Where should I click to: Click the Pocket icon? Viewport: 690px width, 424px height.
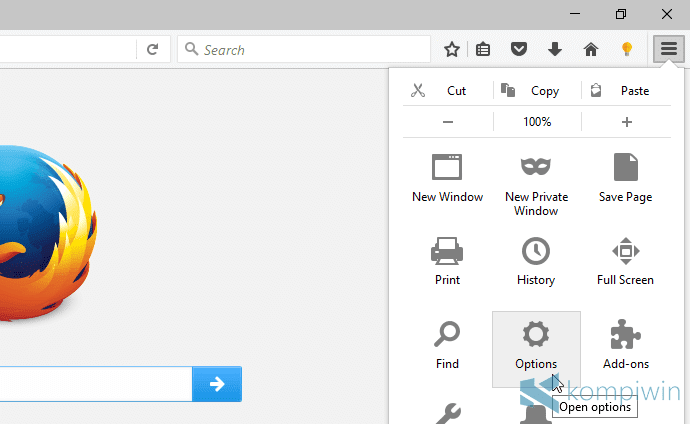519,49
